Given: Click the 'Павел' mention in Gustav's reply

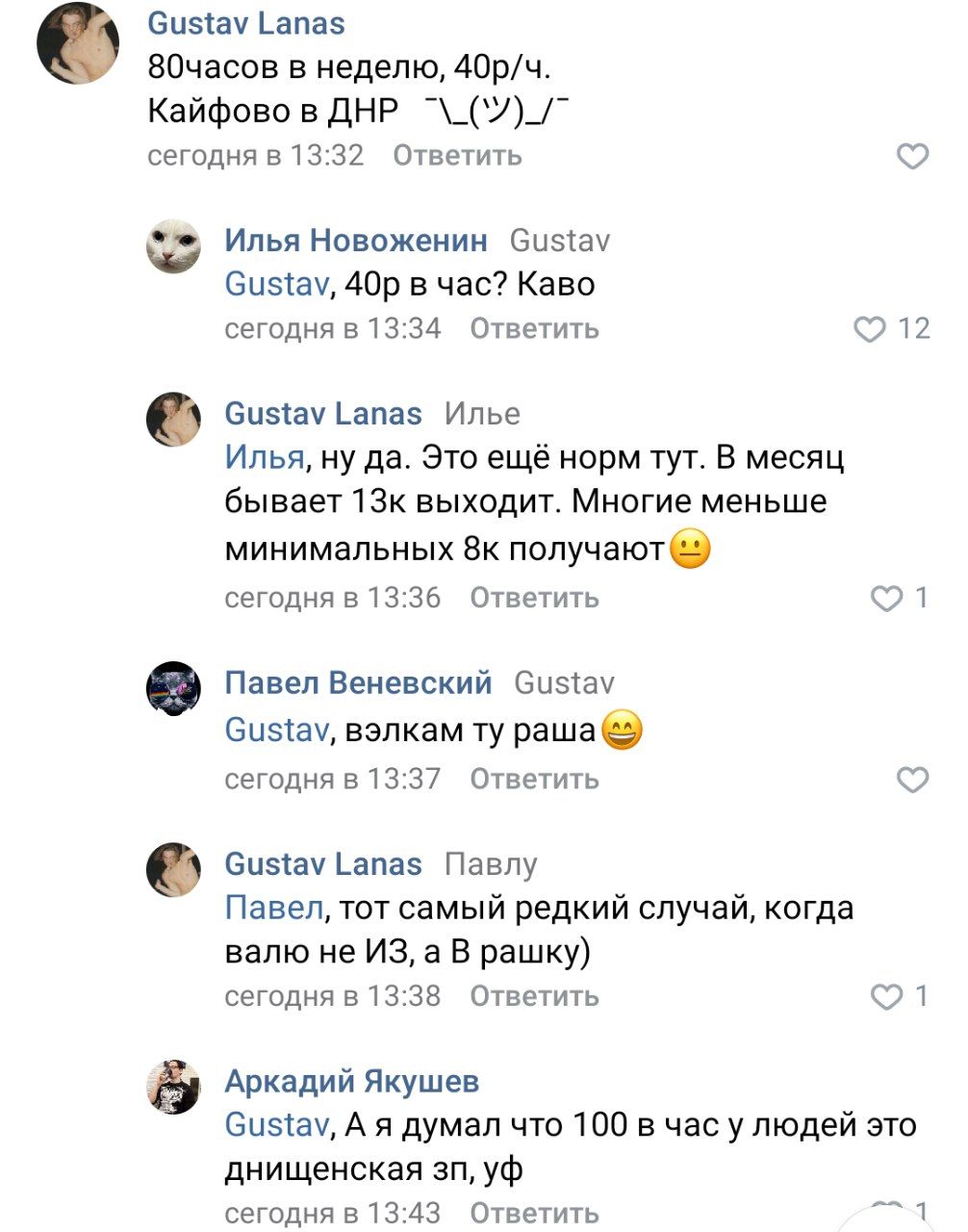Looking at the screenshot, I should (273, 908).
